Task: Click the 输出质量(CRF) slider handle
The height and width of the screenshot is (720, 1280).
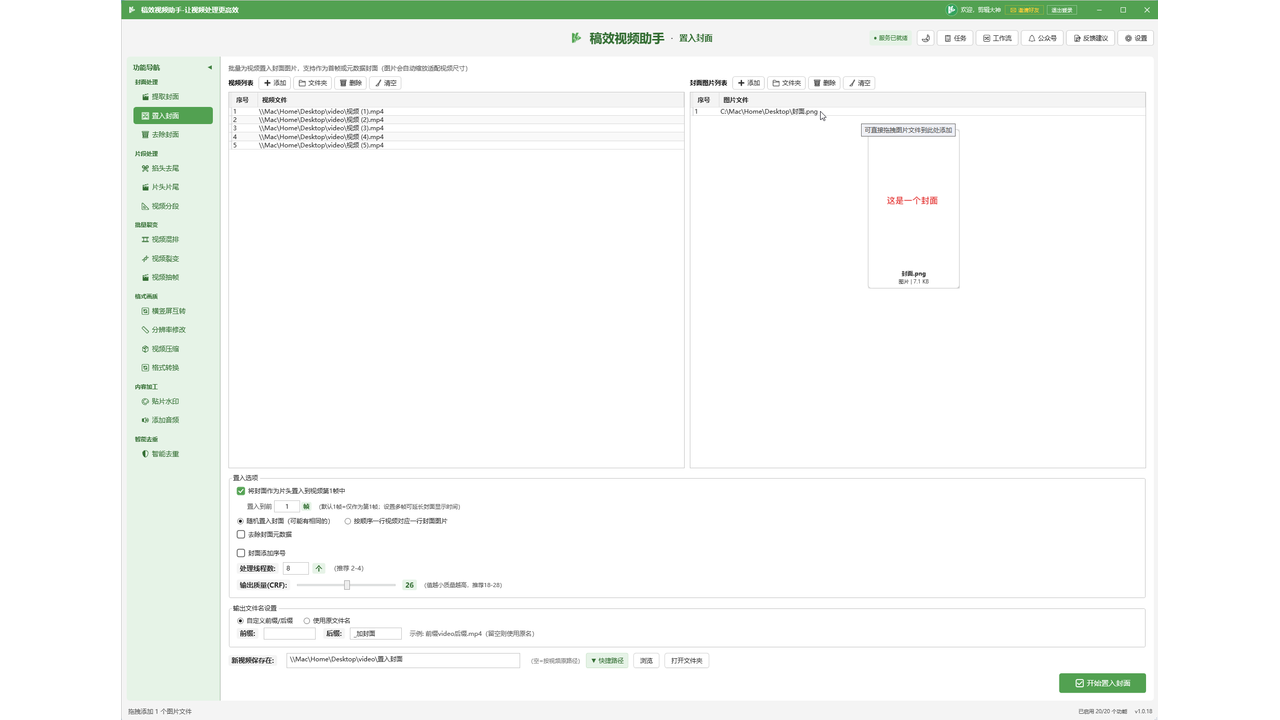Action: click(x=347, y=585)
